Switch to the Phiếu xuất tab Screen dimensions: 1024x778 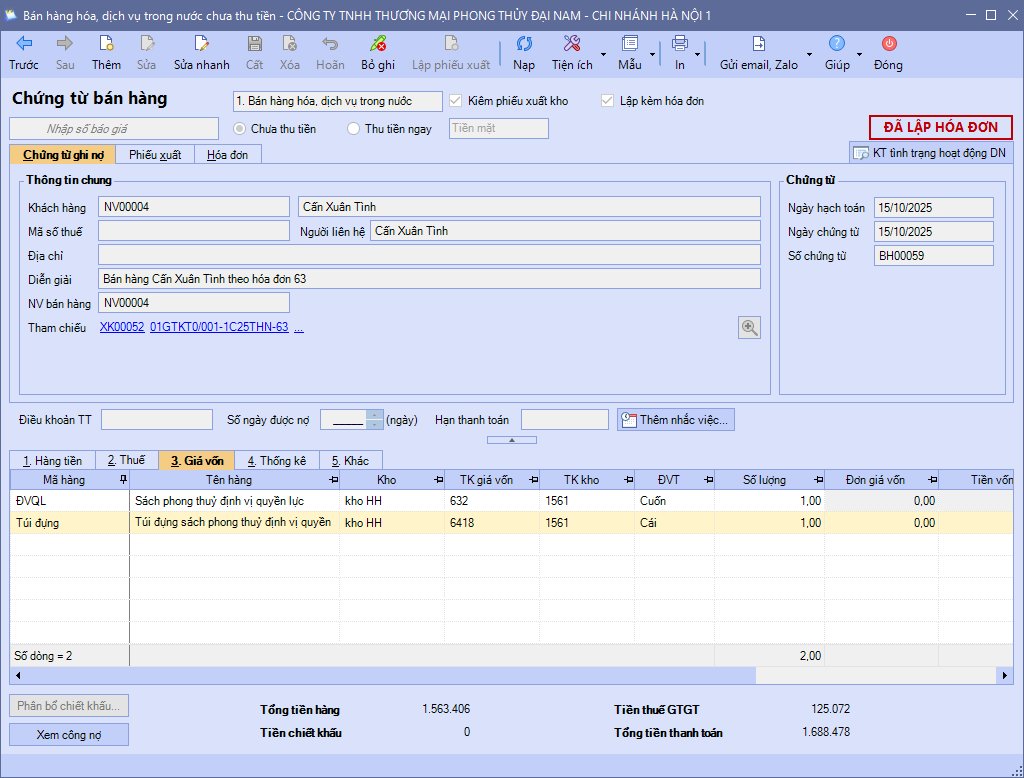pyautogui.click(x=155, y=154)
